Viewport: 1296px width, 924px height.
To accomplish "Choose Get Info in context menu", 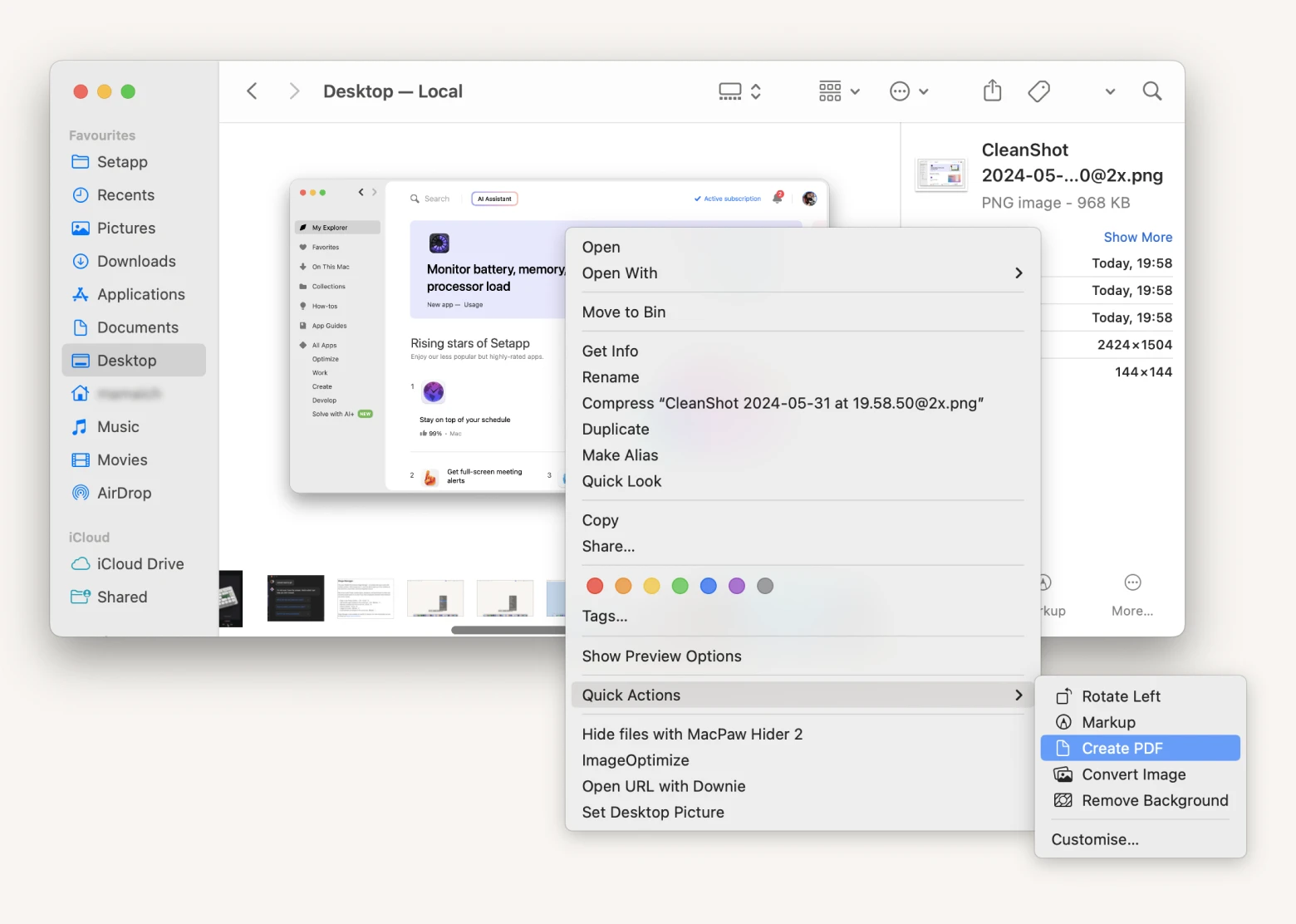I will pyautogui.click(x=803, y=351).
